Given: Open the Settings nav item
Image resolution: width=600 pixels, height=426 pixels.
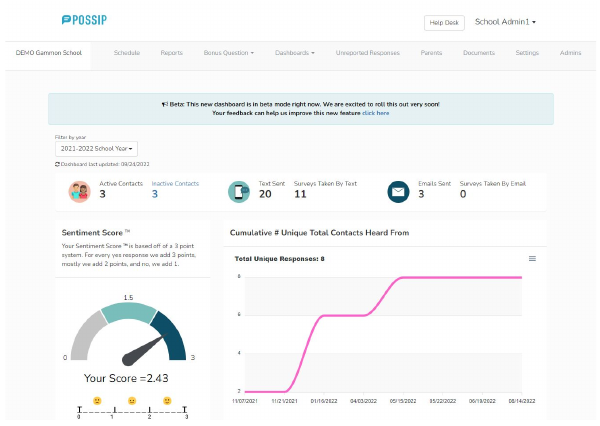Looking at the screenshot, I should tap(527, 53).
